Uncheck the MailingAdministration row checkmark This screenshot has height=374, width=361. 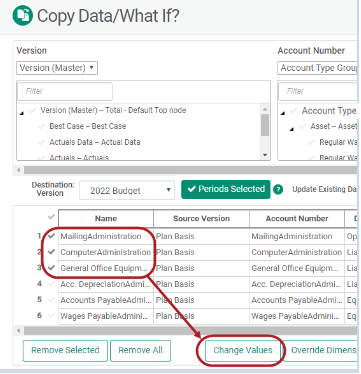pos(51,236)
